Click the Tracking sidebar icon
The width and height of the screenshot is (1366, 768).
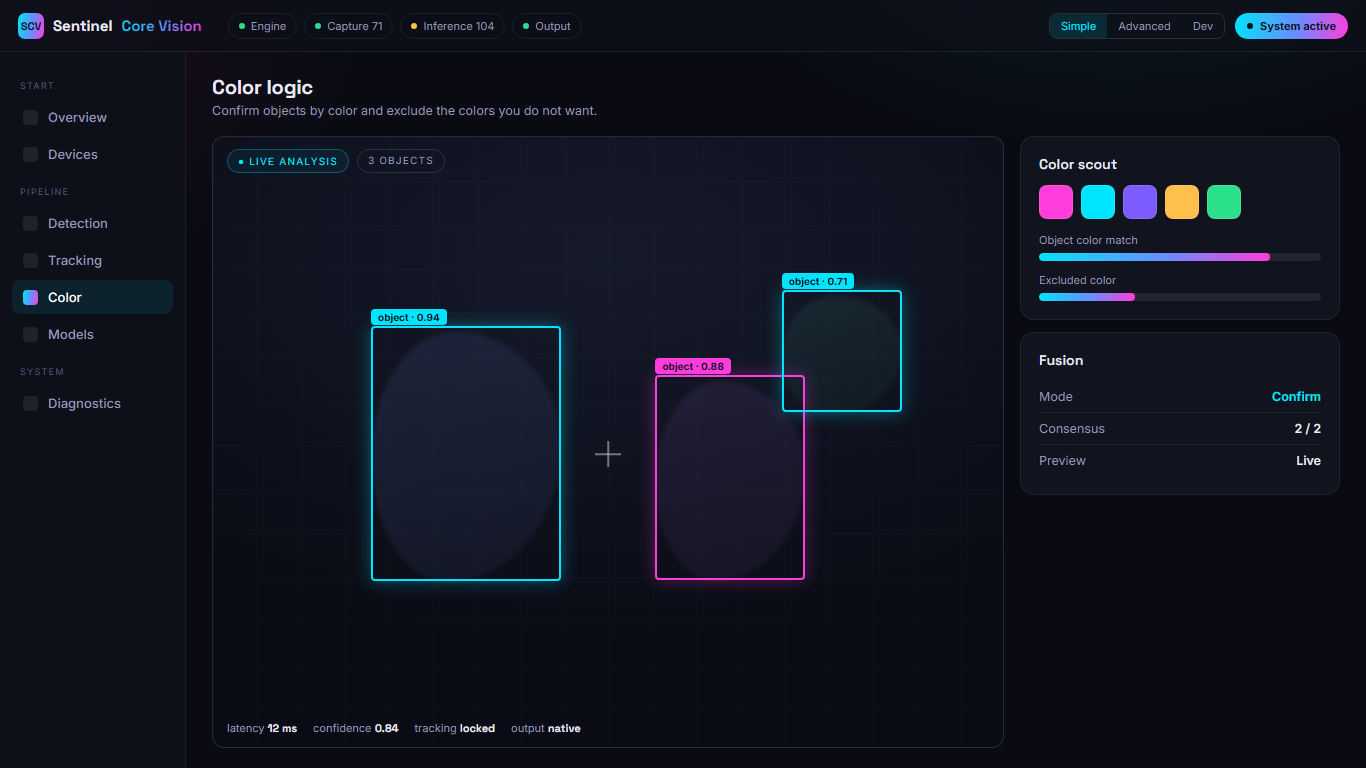[x=30, y=260]
